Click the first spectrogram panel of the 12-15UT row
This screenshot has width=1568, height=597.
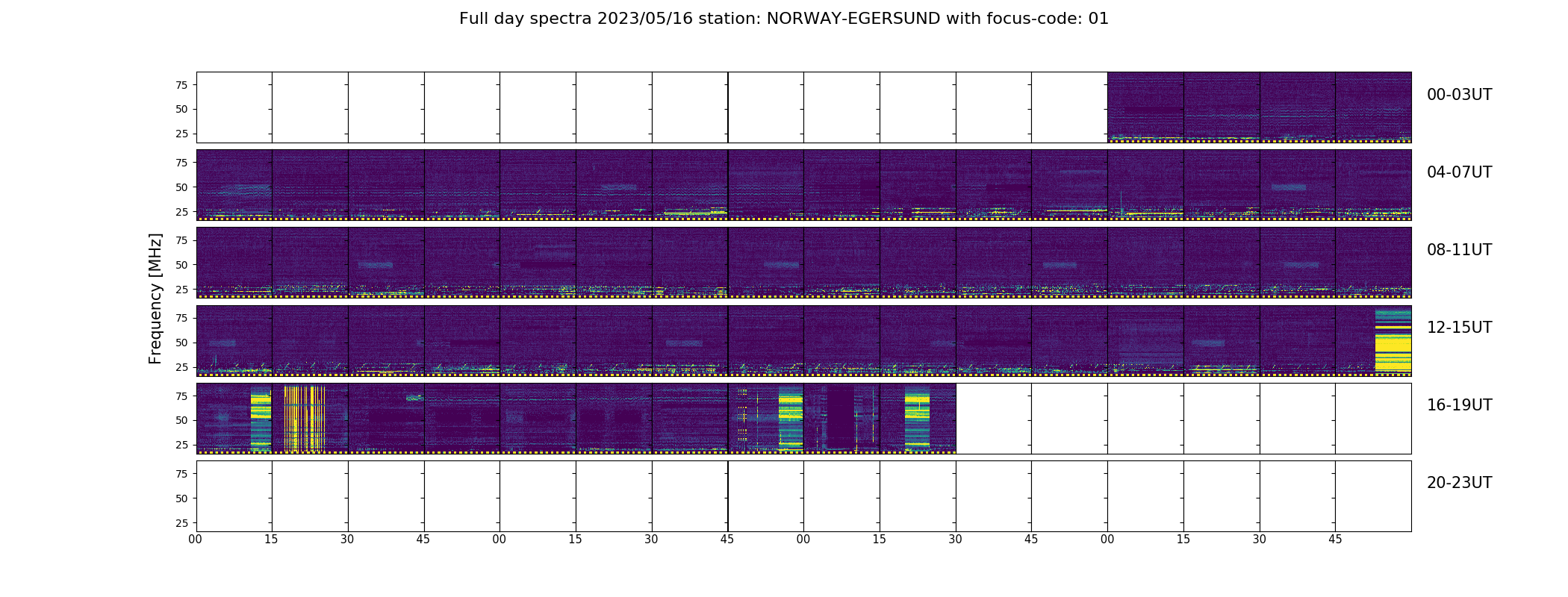click(234, 340)
